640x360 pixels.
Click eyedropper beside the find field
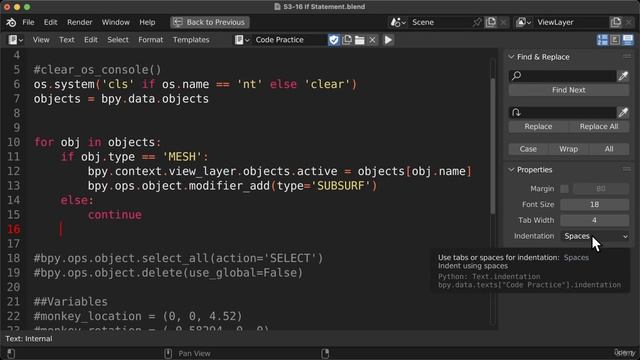623,76
